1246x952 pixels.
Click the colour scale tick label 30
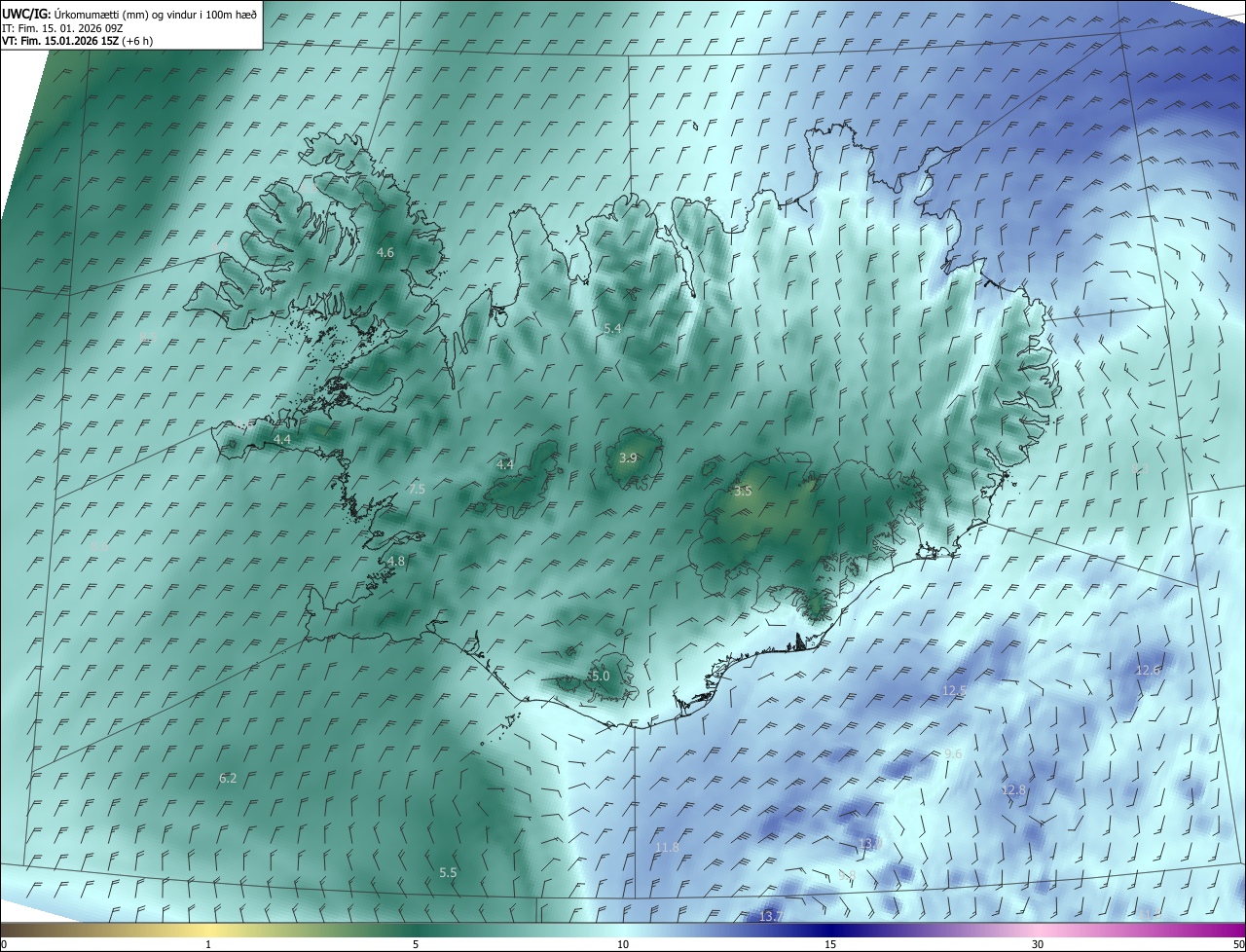click(1038, 944)
